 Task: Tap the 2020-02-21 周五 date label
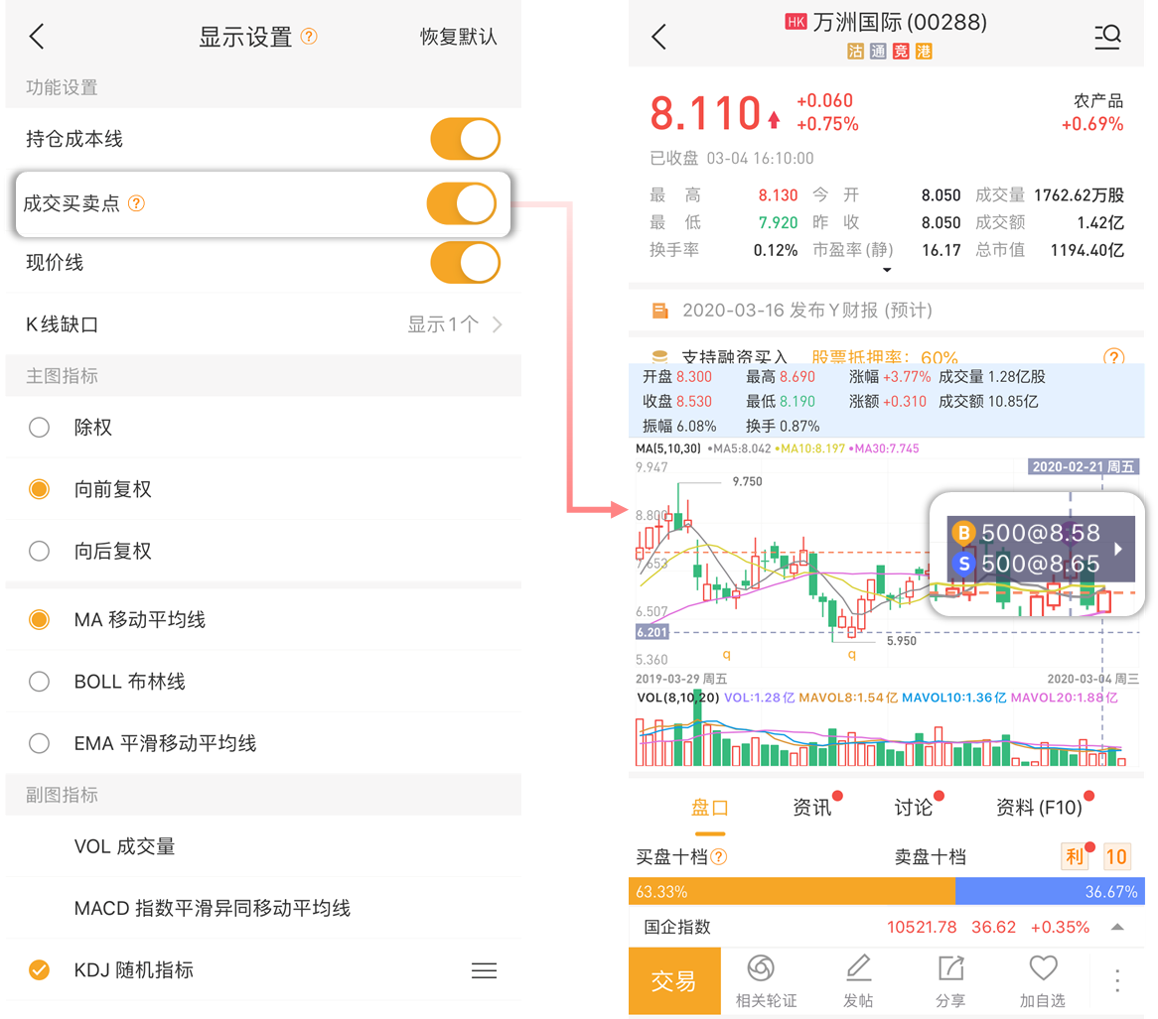click(x=1083, y=467)
